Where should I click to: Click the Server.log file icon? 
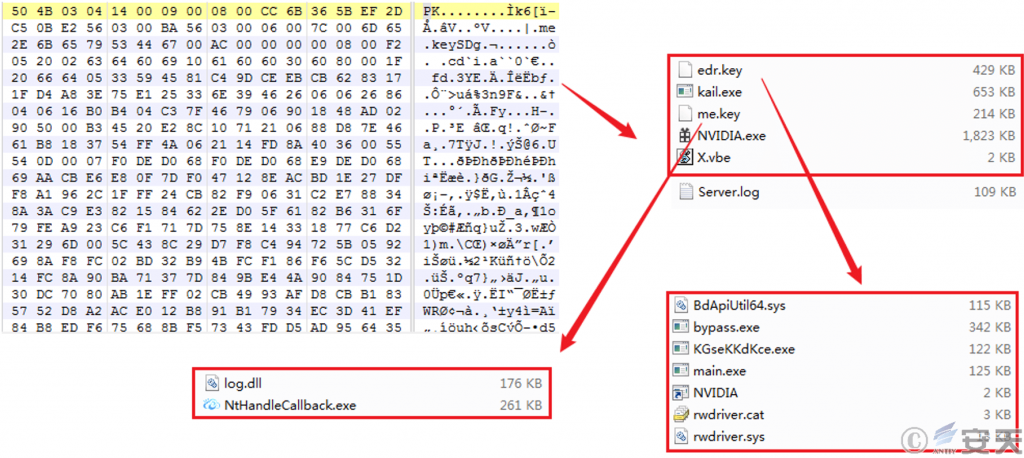pyautogui.click(x=685, y=191)
